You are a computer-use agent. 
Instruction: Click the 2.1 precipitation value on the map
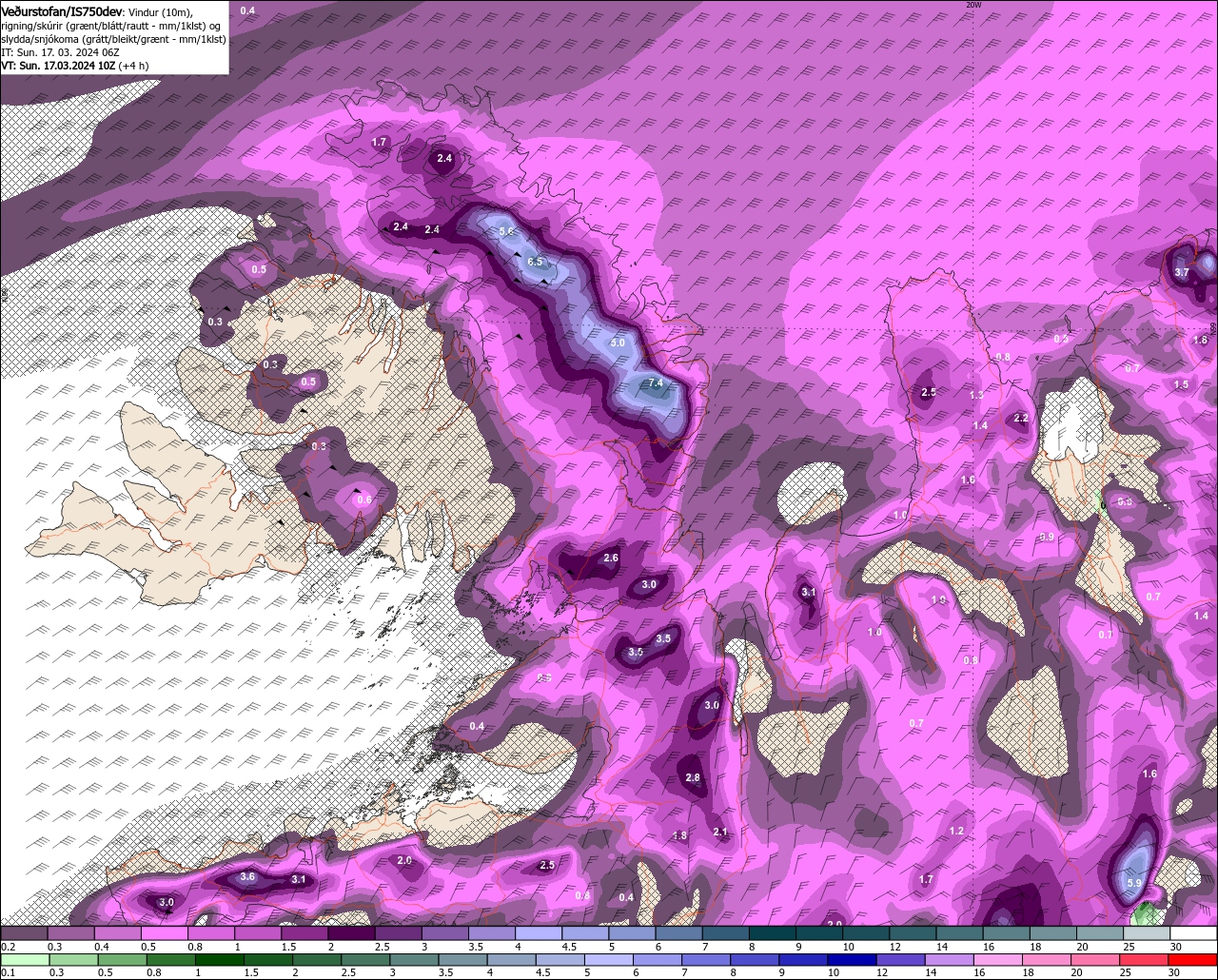(x=720, y=832)
